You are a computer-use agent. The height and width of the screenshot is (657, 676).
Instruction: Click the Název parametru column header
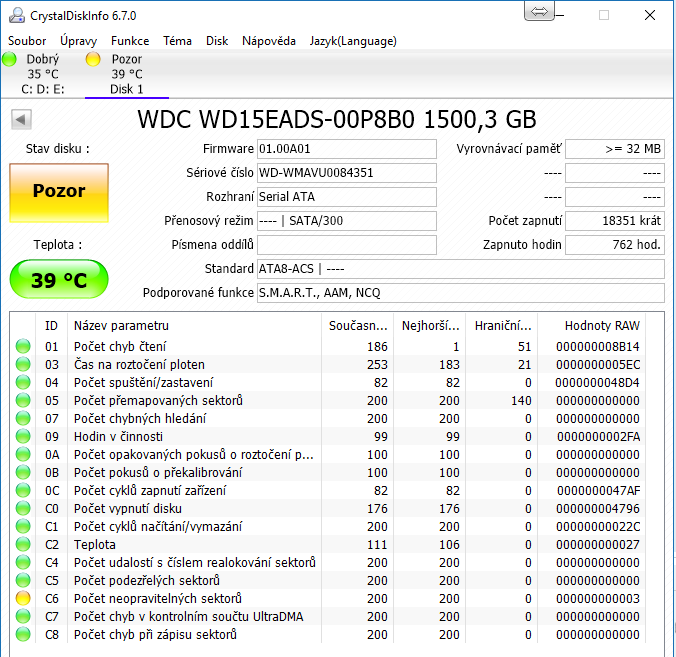pos(194,326)
